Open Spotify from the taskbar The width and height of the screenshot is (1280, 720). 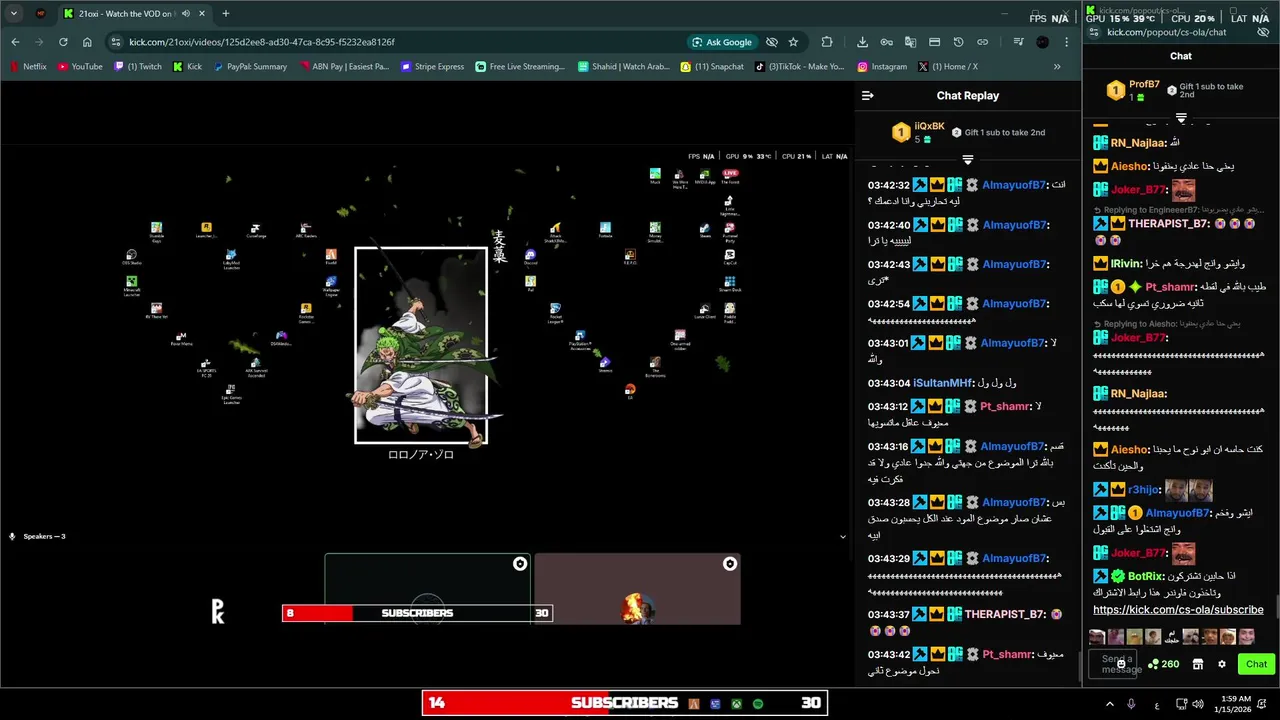point(757,704)
